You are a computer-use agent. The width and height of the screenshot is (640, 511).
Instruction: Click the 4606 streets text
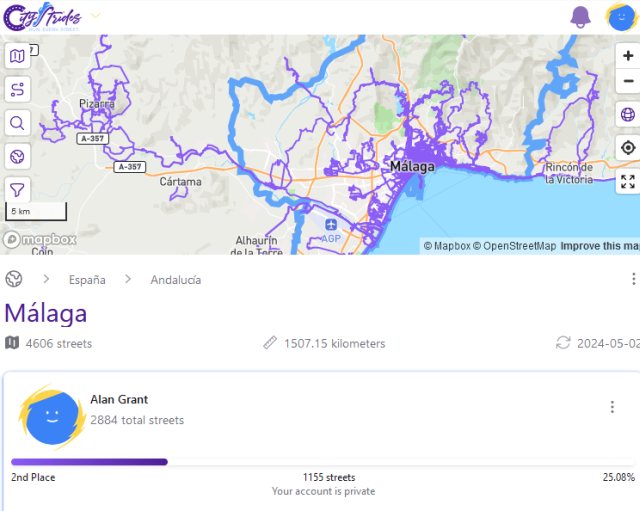59,344
